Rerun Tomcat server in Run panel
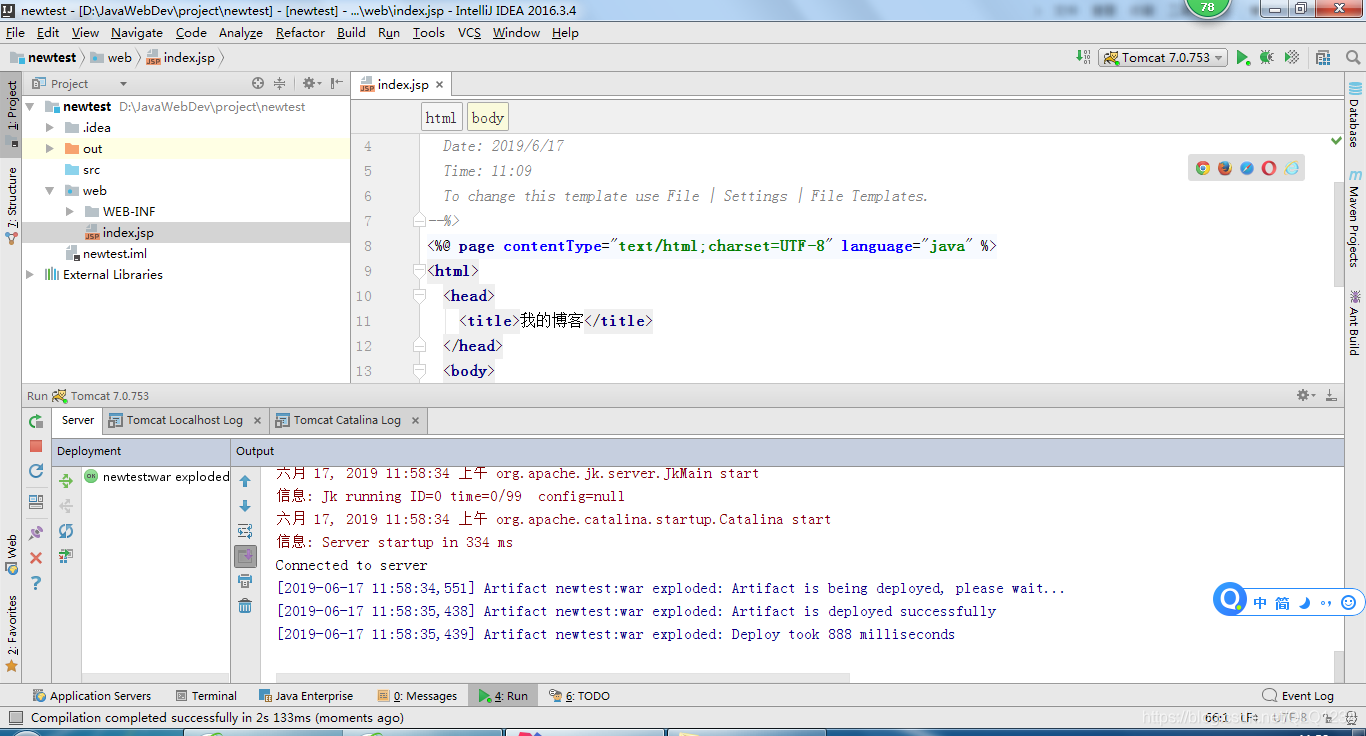Screen dimensions: 1366x736 coord(36,421)
